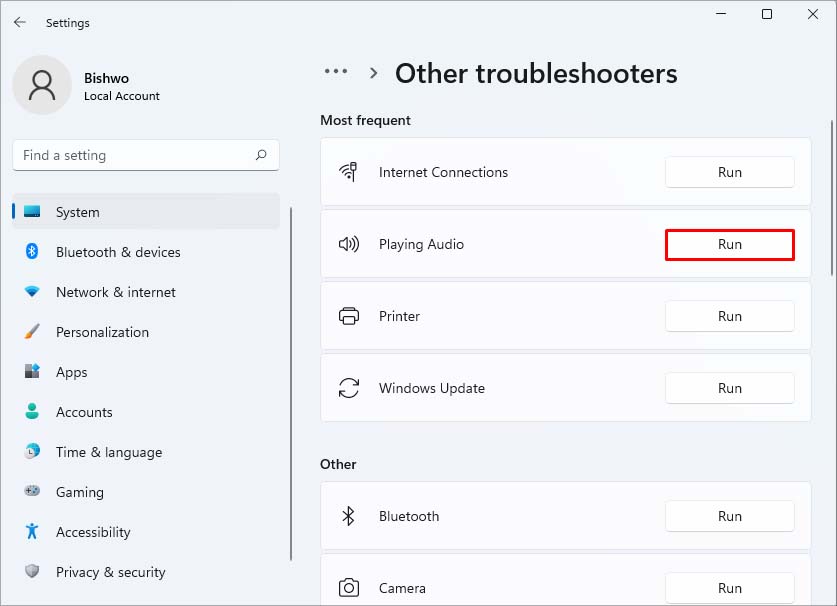The height and width of the screenshot is (606, 837).
Task: Go back with the Settings arrow
Action: click(20, 22)
